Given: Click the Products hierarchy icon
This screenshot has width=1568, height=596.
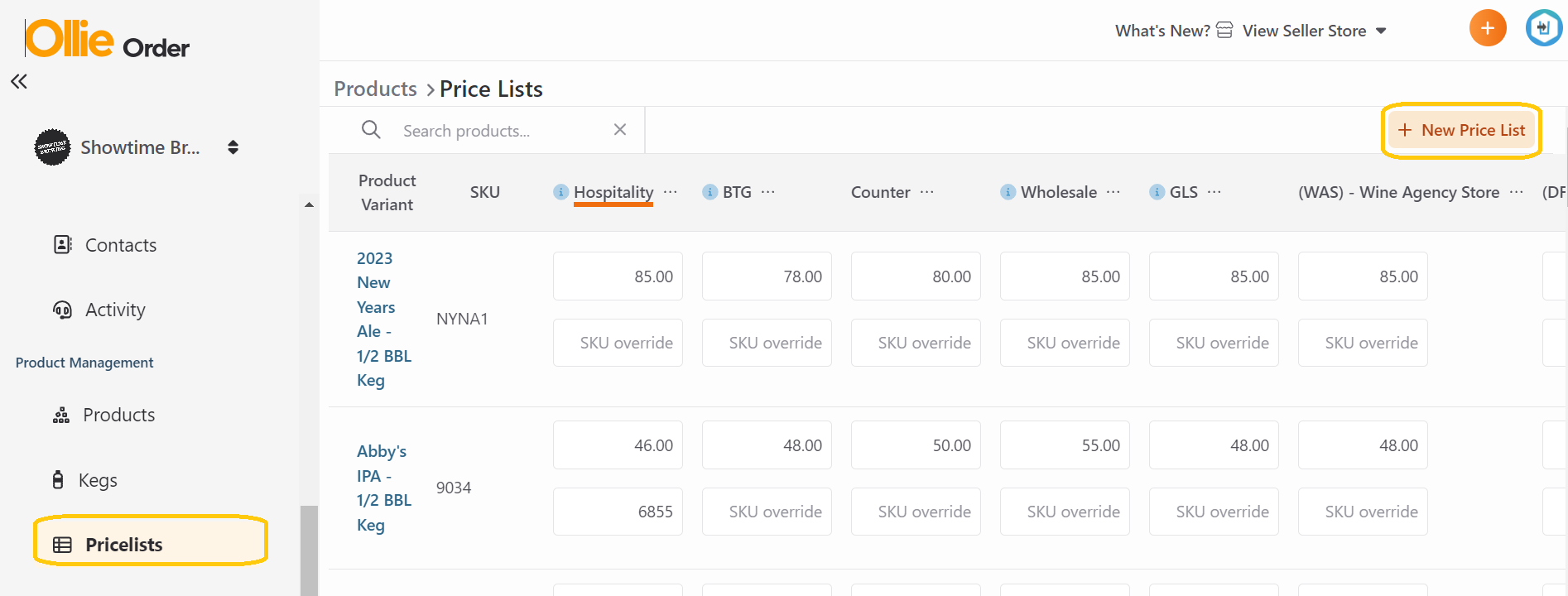Looking at the screenshot, I should [x=61, y=415].
